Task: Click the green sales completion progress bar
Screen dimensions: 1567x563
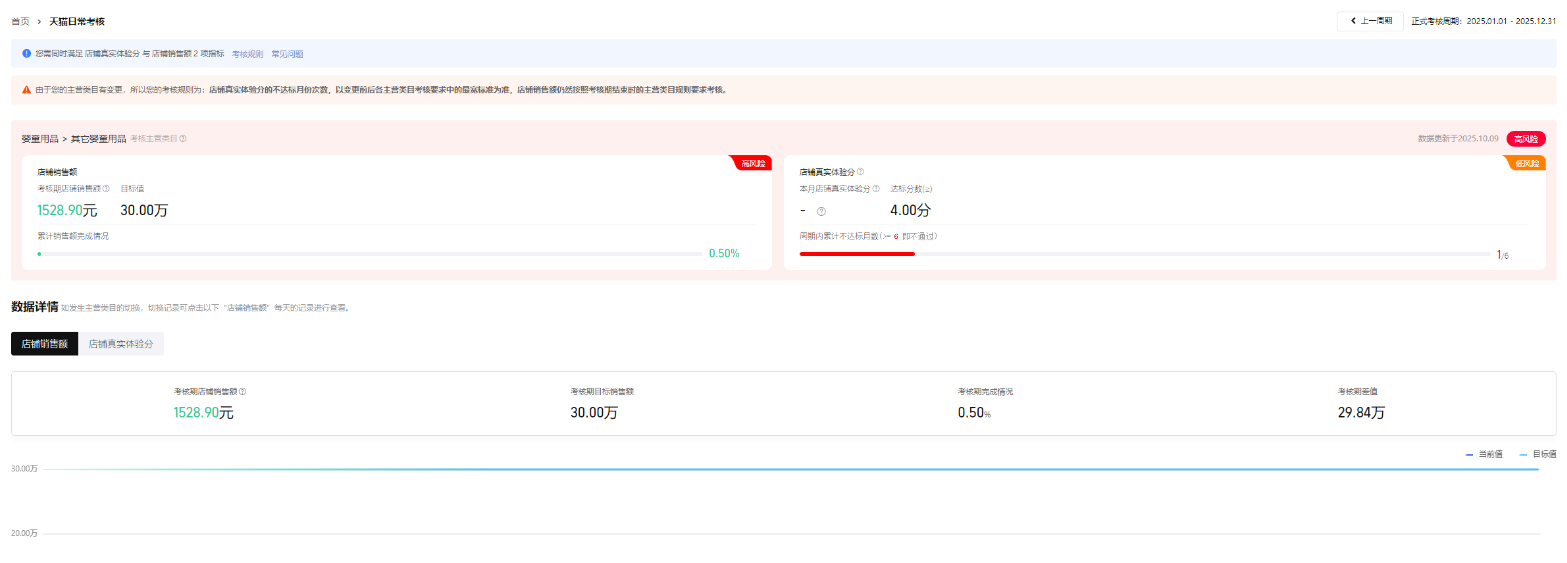Action: pyautogui.click(x=369, y=254)
